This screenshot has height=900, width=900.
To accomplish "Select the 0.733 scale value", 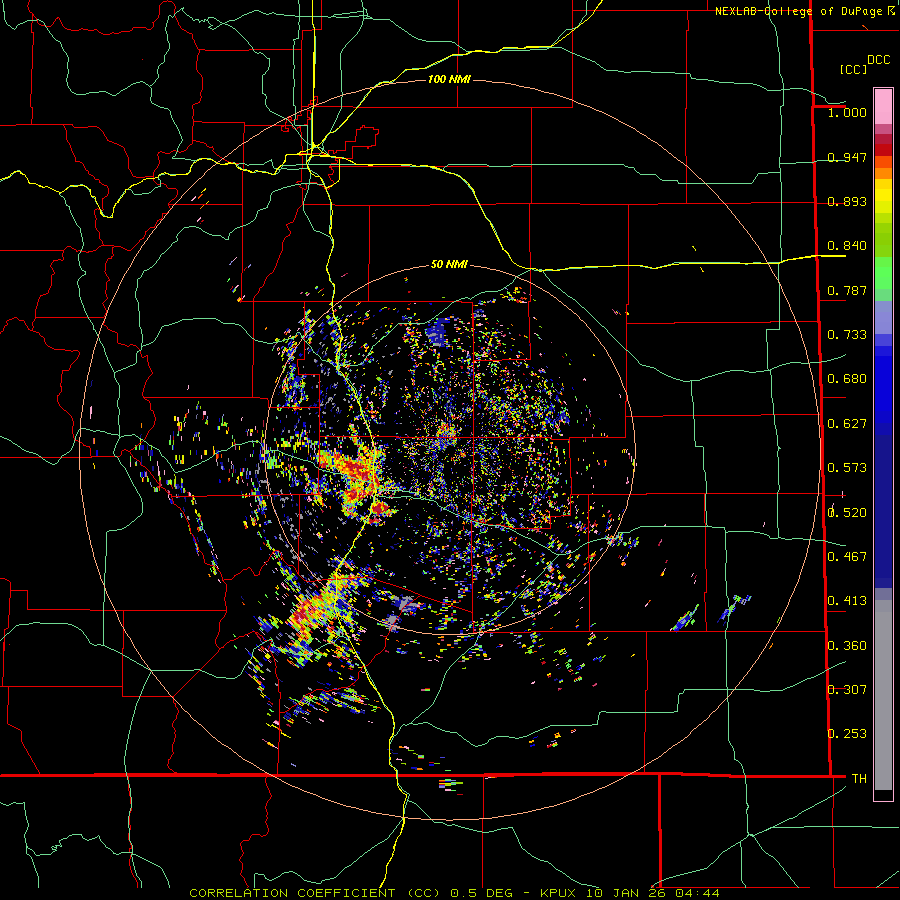I will coord(847,335).
